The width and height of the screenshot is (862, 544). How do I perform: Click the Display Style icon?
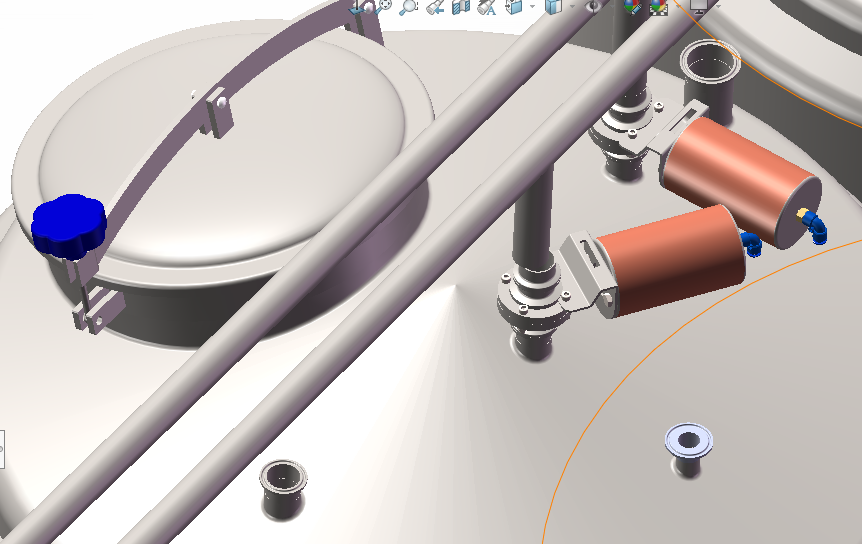point(554,7)
